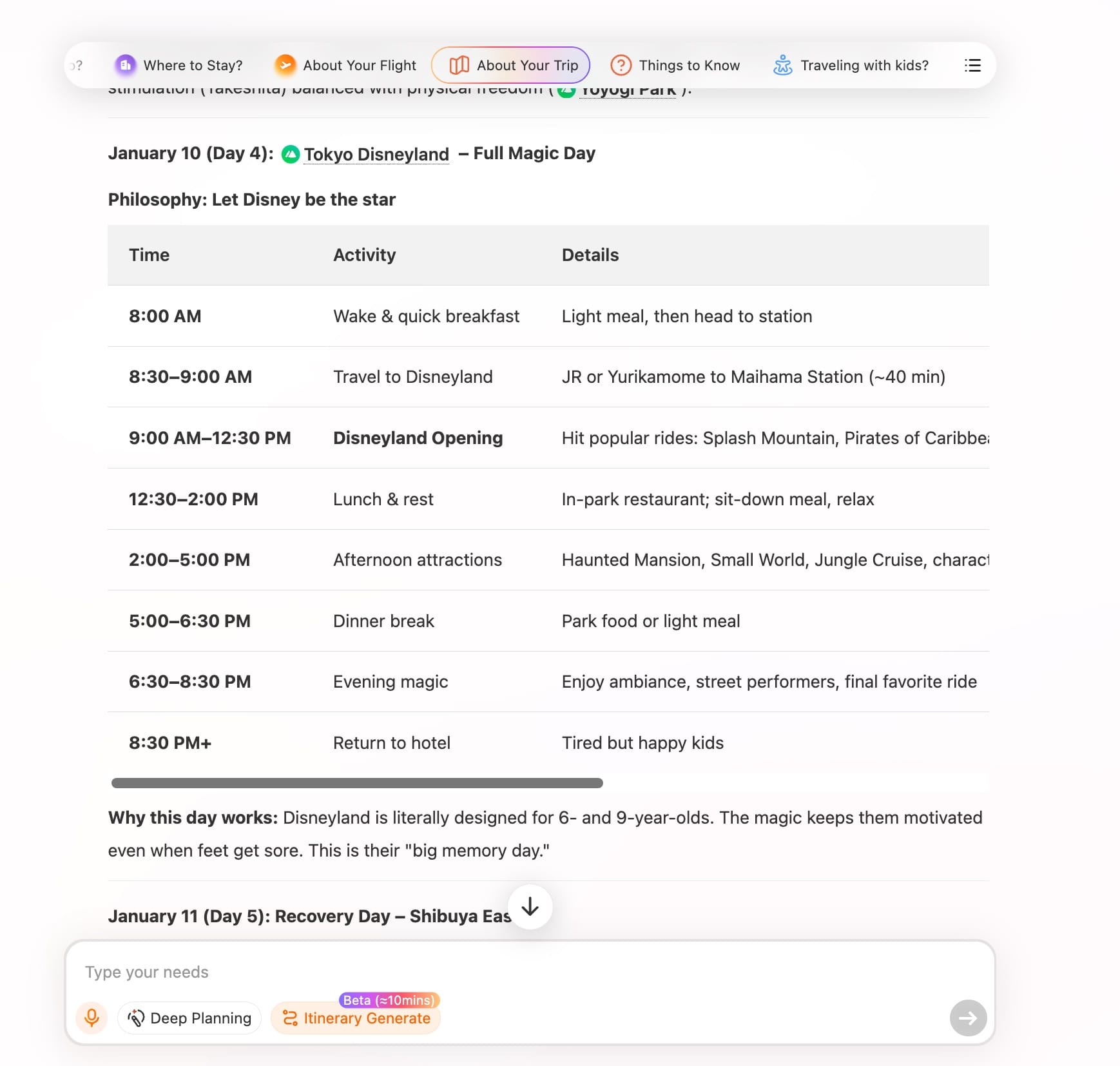This screenshot has width=1120, height=1066.
Task: Enable the Itinerary Generate option
Action: pyautogui.click(x=356, y=1018)
